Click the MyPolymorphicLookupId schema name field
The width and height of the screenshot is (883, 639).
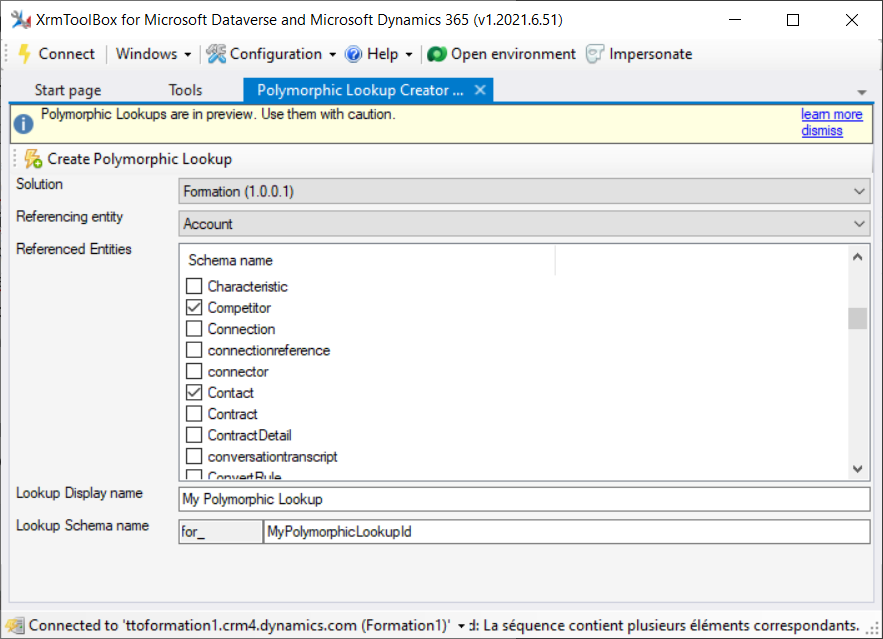567,531
